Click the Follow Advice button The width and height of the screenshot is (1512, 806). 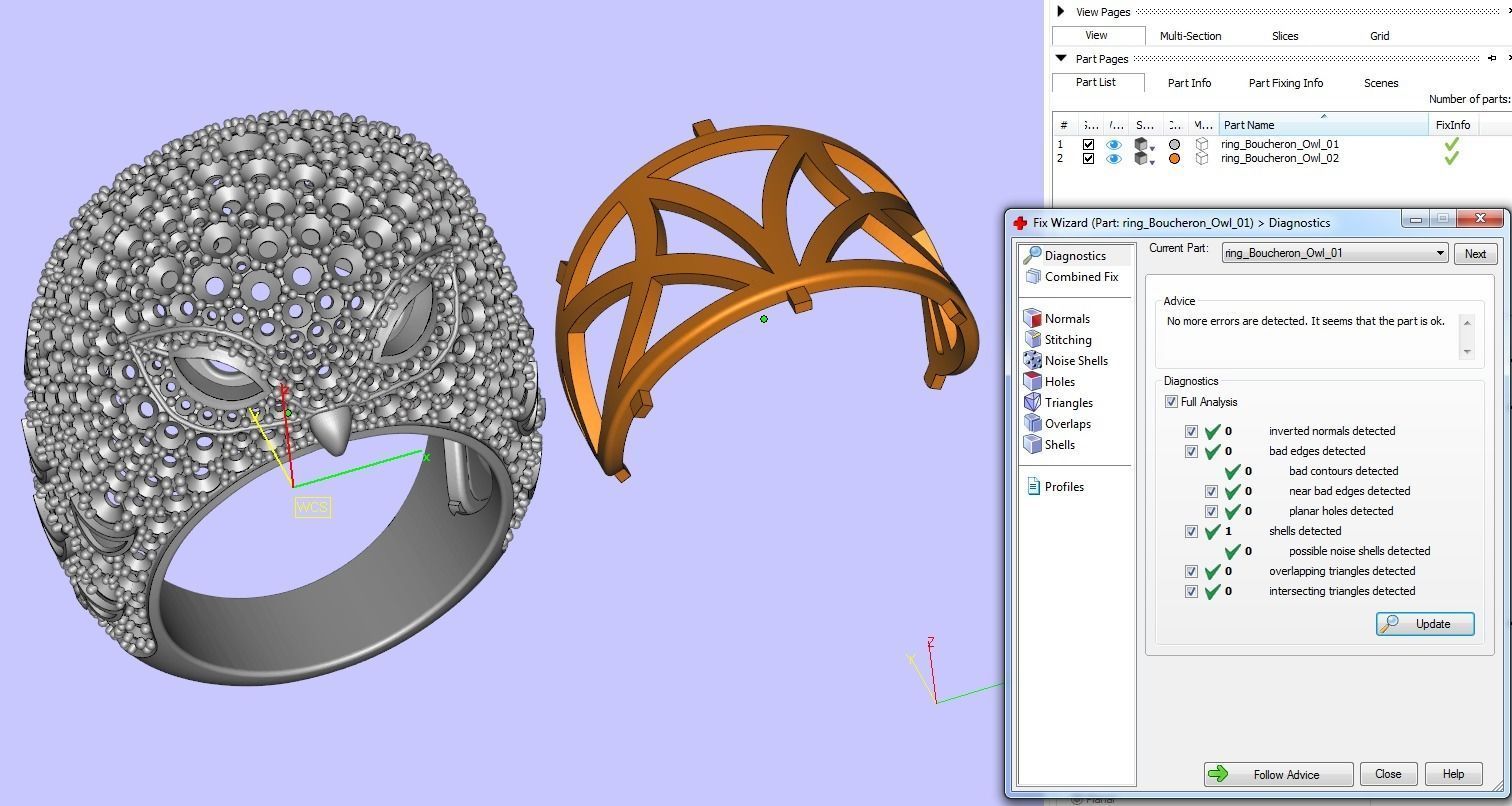pos(1278,774)
